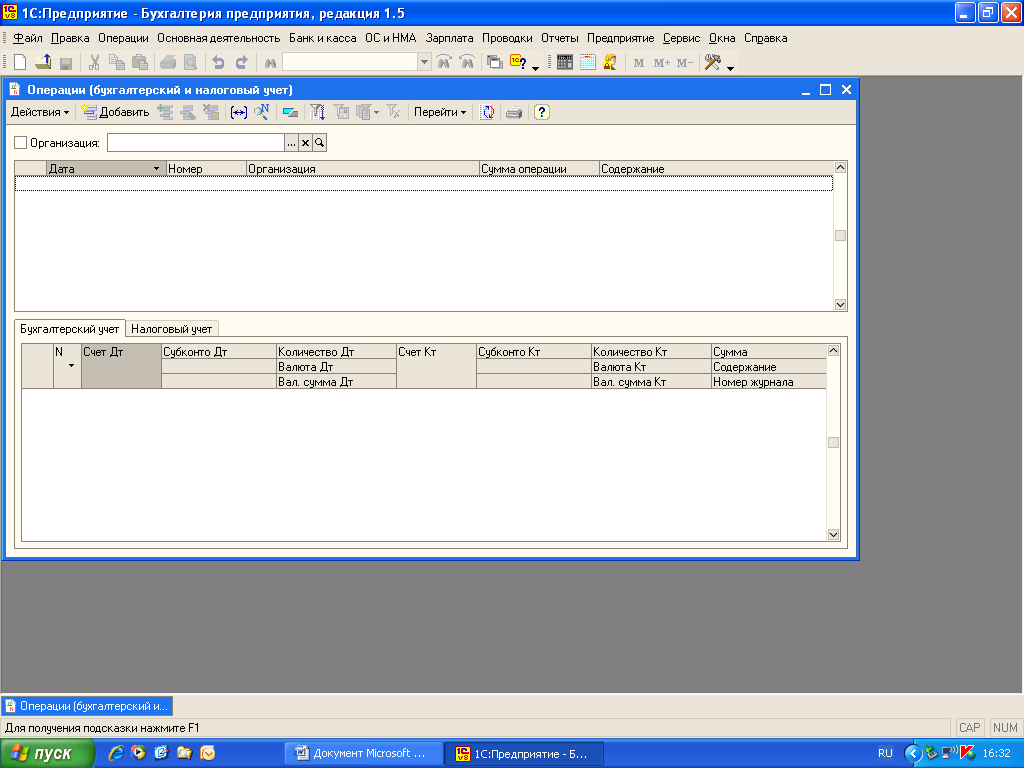The height and width of the screenshot is (768, 1024).
Task: Click the hammer and wrench tools icon
Action: (712, 63)
